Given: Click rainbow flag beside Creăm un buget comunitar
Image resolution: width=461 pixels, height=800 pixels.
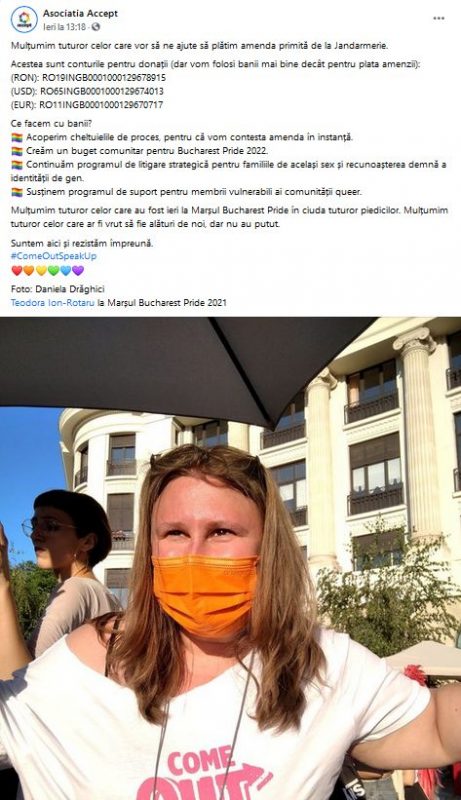Looking at the screenshot, I should pyautogui.click(x=17, y=151).
